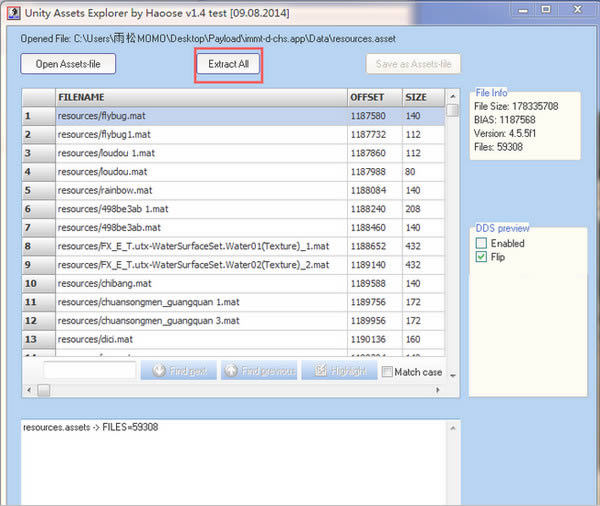Minimize the Unity Assets Explorer window
600x506 pixels.
pos(522,9)
